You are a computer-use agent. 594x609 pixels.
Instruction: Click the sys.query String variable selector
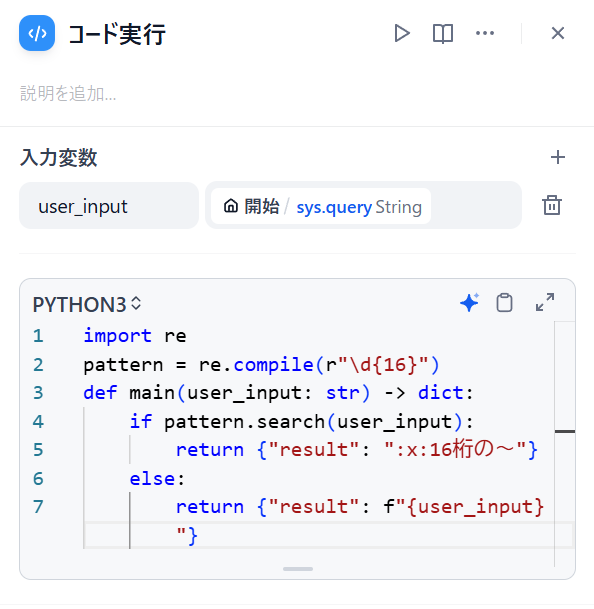pos(321,206)
